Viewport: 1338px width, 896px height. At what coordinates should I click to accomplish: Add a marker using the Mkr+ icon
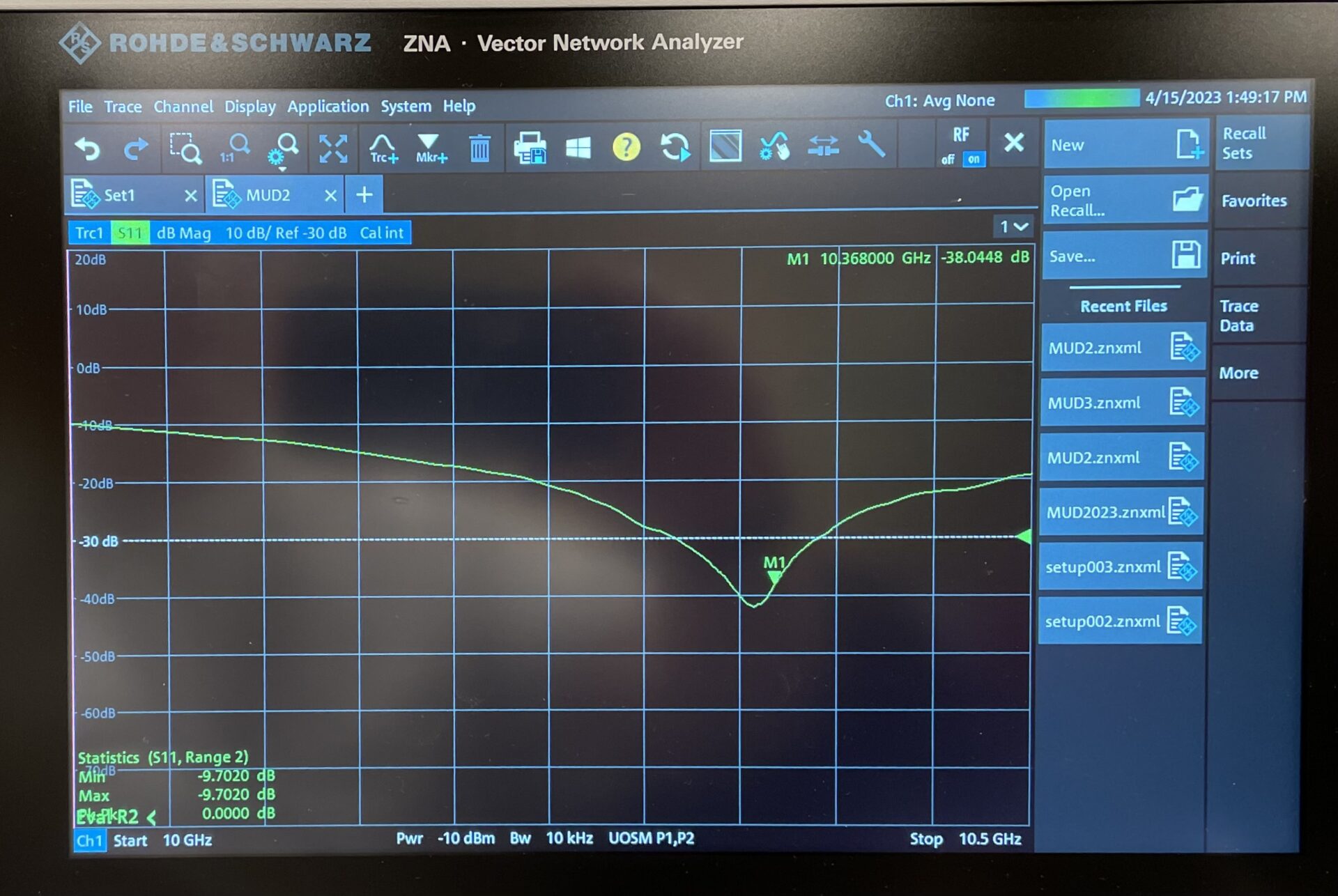click(x=430, y=149)
